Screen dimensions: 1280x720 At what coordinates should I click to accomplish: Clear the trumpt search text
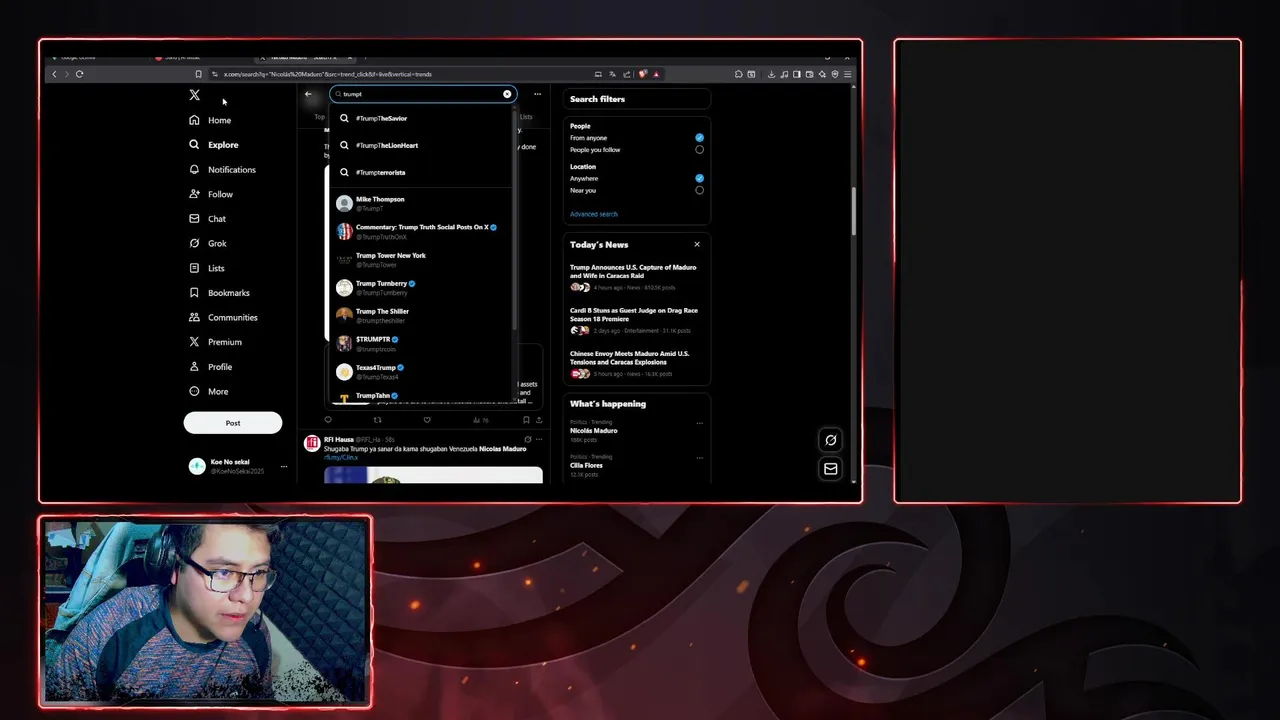click(x=507, y=94)
